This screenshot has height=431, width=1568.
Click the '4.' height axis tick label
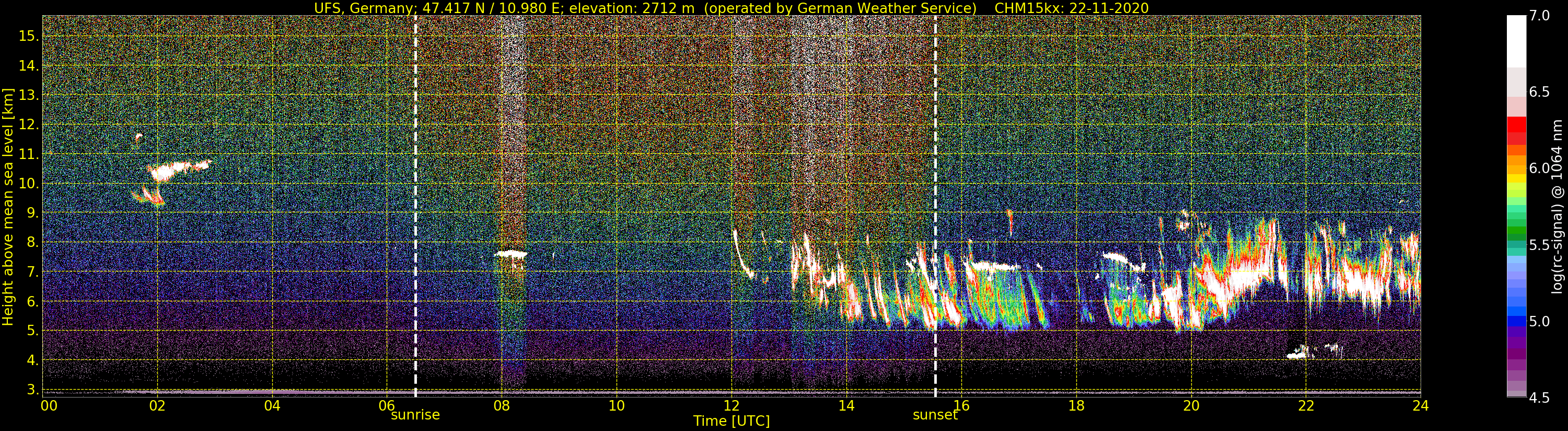(x=33, y=360)
